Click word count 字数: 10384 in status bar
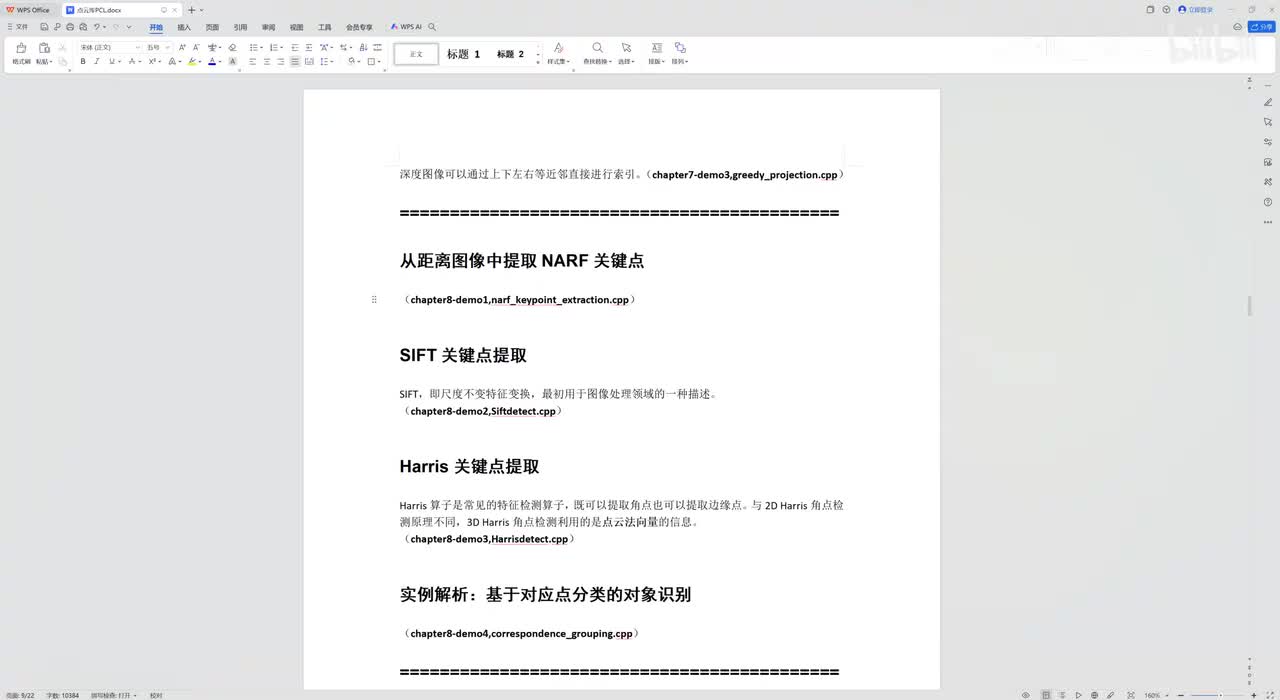 tap(63, 695)
